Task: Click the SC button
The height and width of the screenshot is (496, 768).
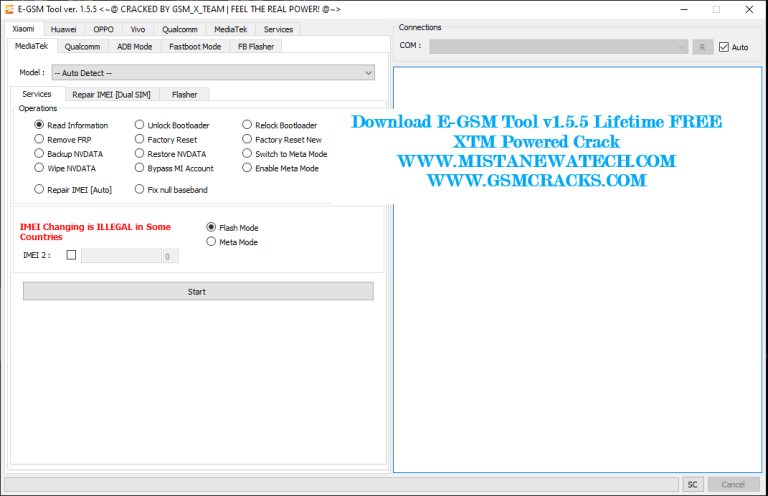Action: [692, 484]
